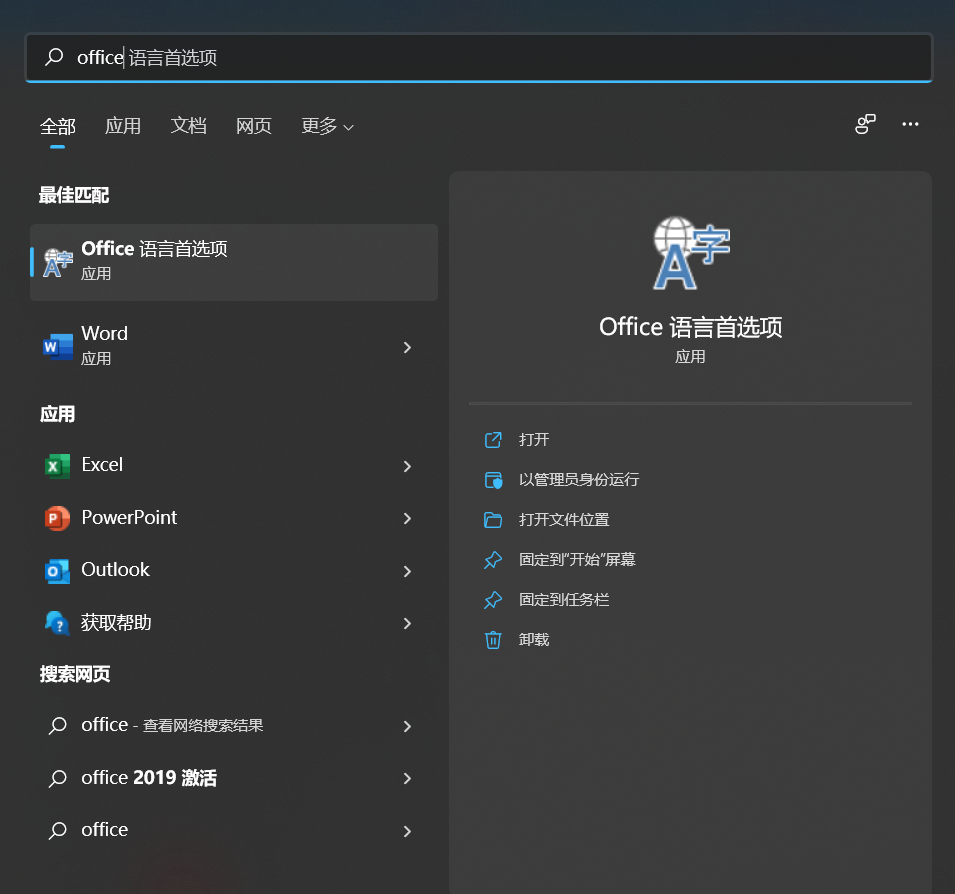Expand the PowerPoint result chevron

click(407, 518)
